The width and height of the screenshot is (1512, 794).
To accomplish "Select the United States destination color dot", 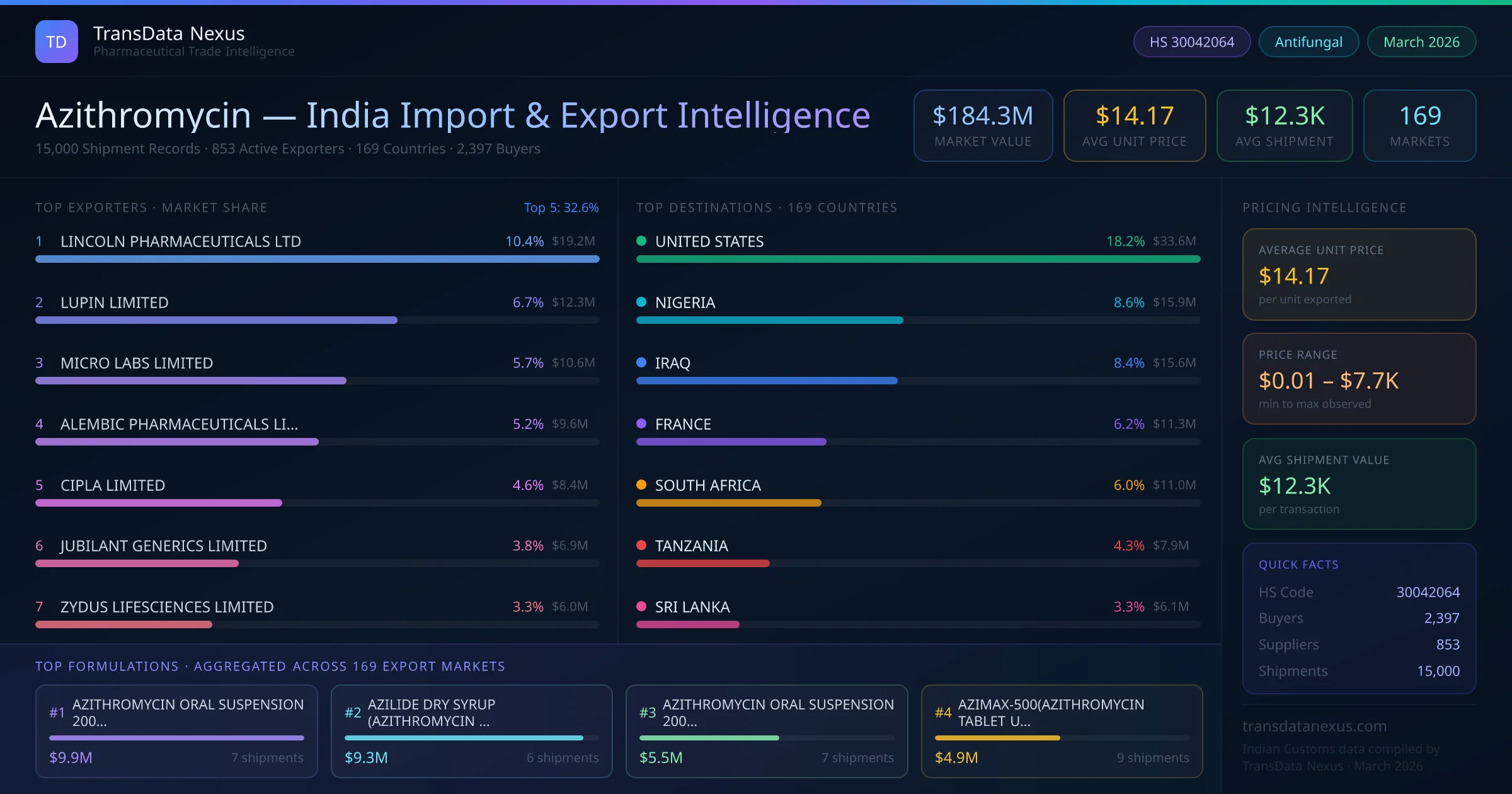I will 642,241.
